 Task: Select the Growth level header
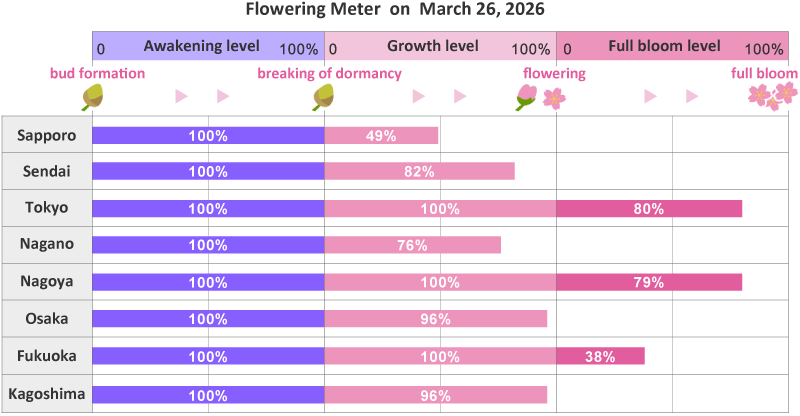coord(440,47)
